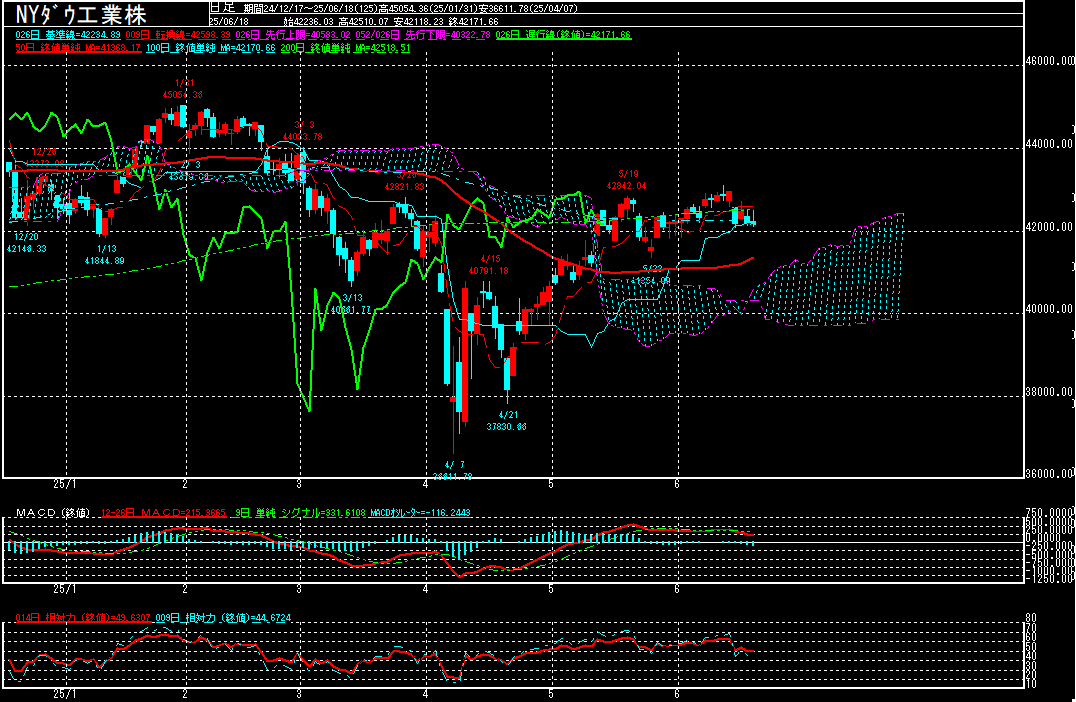The width and height of the screenshot is (1076, 702).
Task: Click the 009日 転換線 legend entry
Action: (178, 35)
